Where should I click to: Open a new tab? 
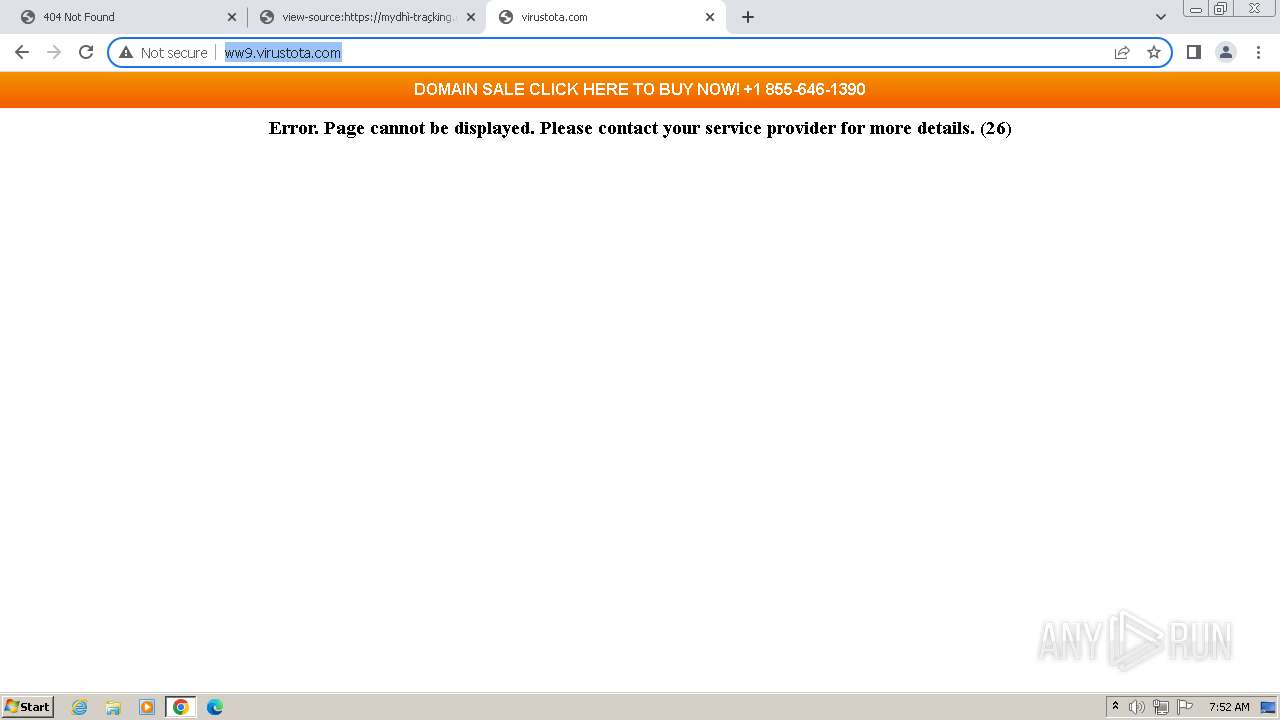pos(748,17)
